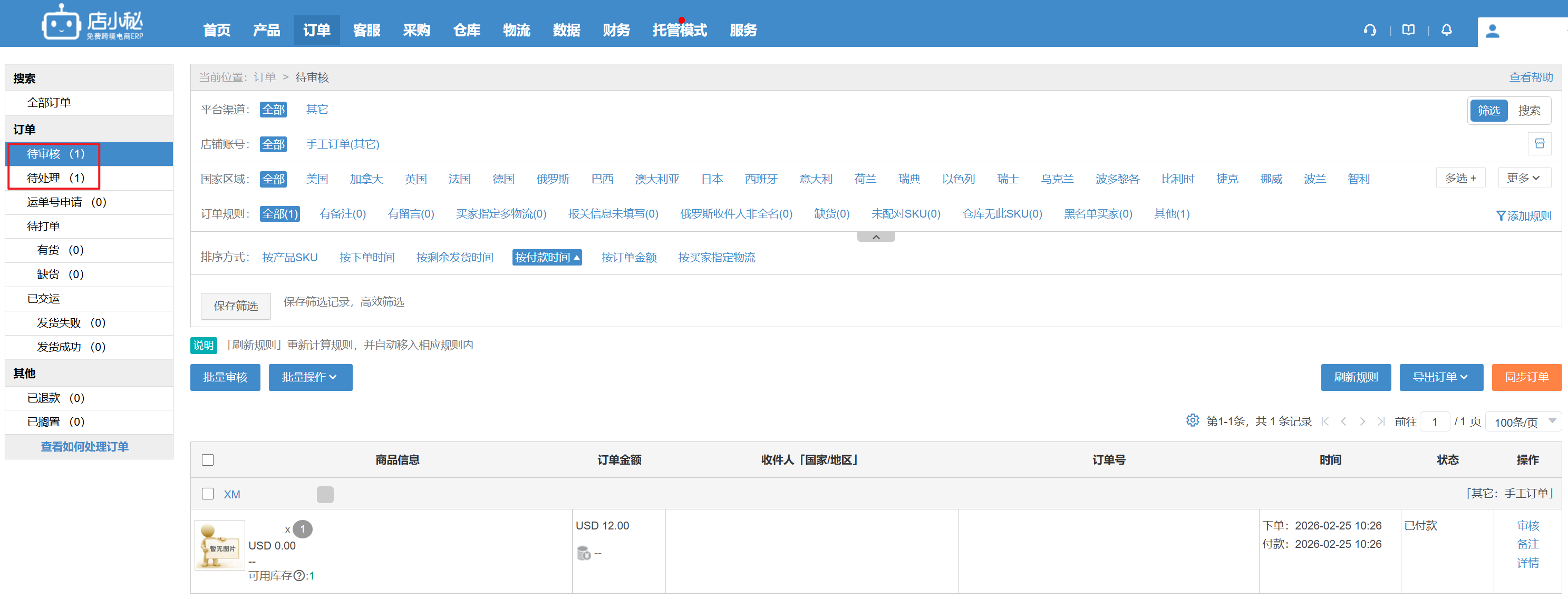Check the select-all orders checkbox
Screen dimensions: 1568x599
pos(208,460)
